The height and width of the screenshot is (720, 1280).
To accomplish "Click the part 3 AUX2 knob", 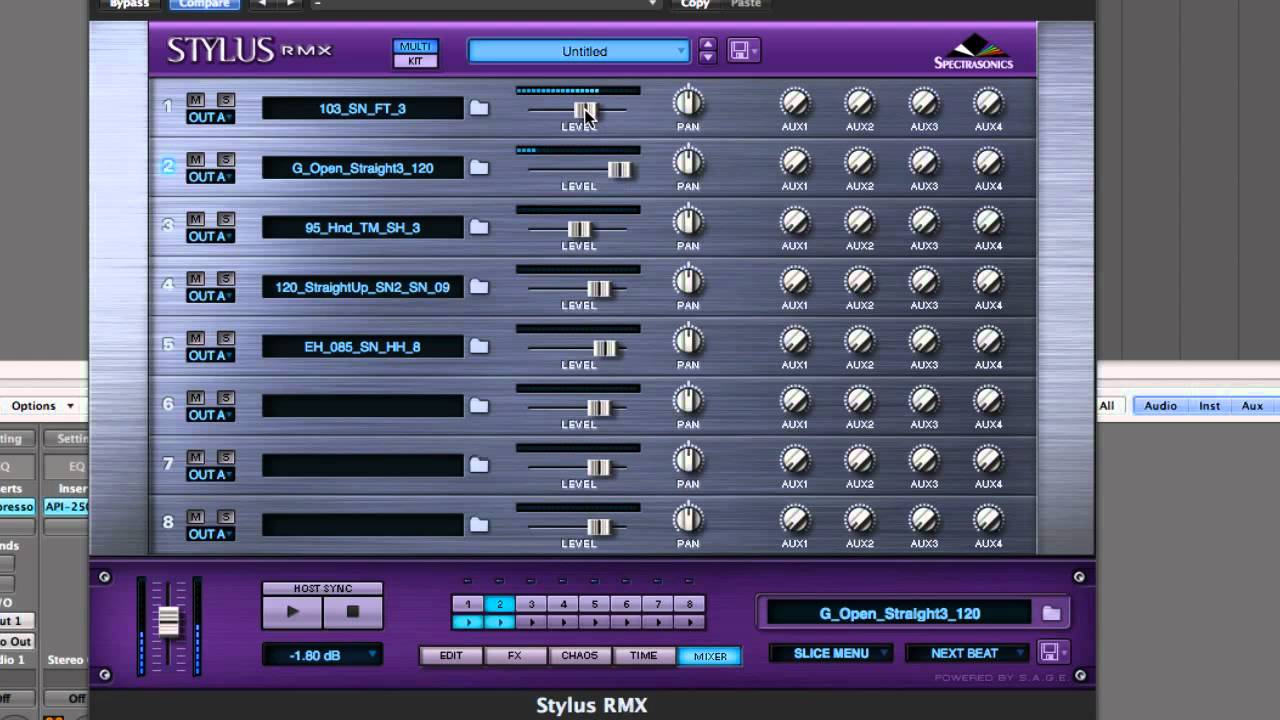I will pos(859,221).
